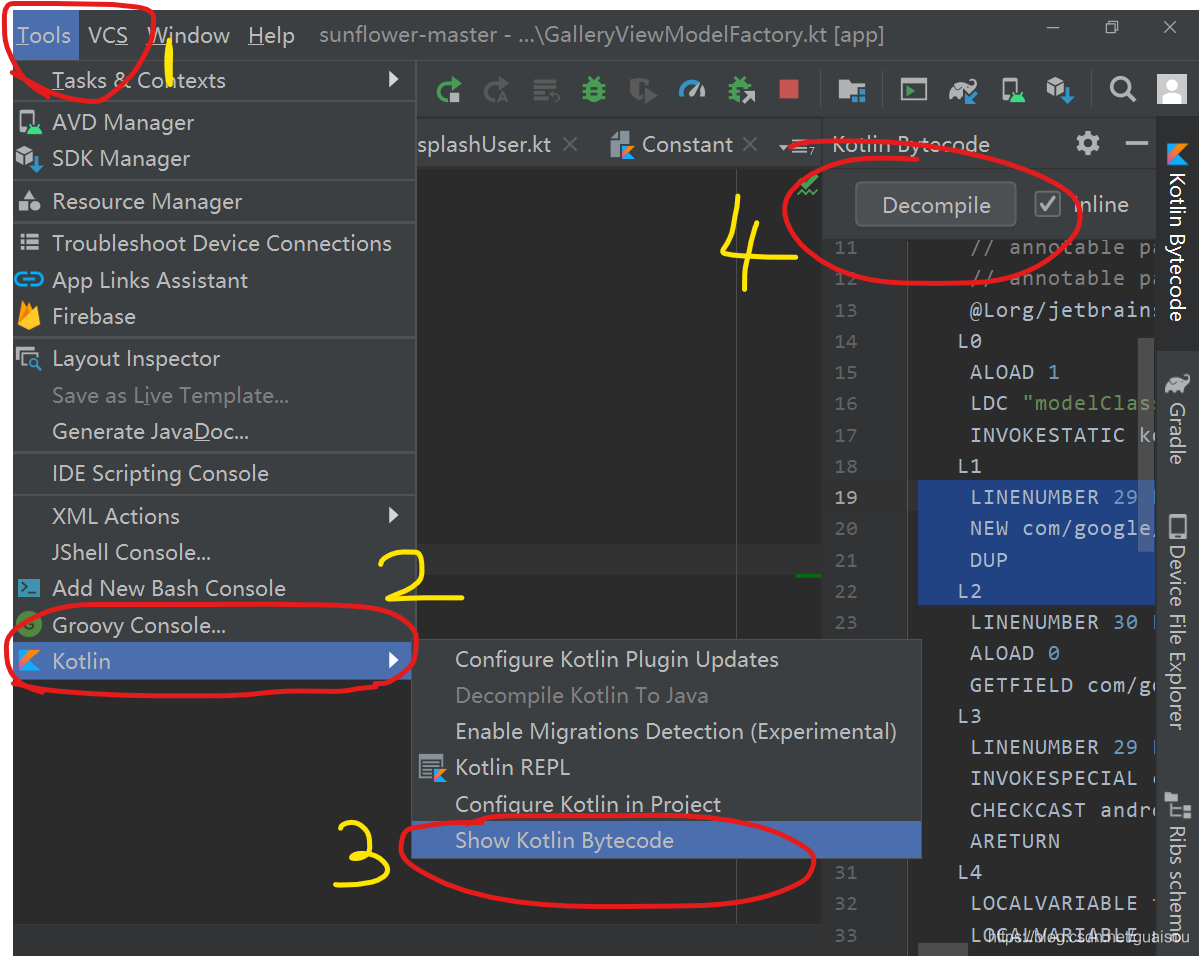Select Firebase menu entry
Viewport: 1199px width, 956px height.
[x=214, y=316]
